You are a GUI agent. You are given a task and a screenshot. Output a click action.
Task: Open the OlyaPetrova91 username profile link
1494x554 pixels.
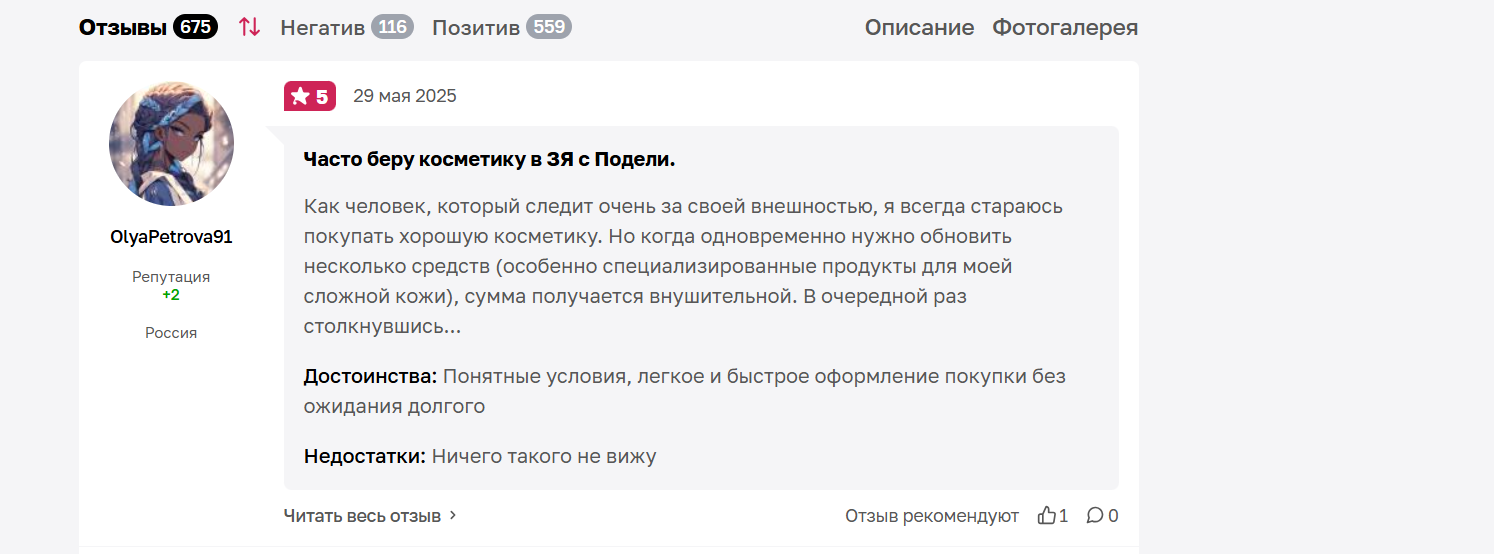pyautogui.click(x=171, y=237)
